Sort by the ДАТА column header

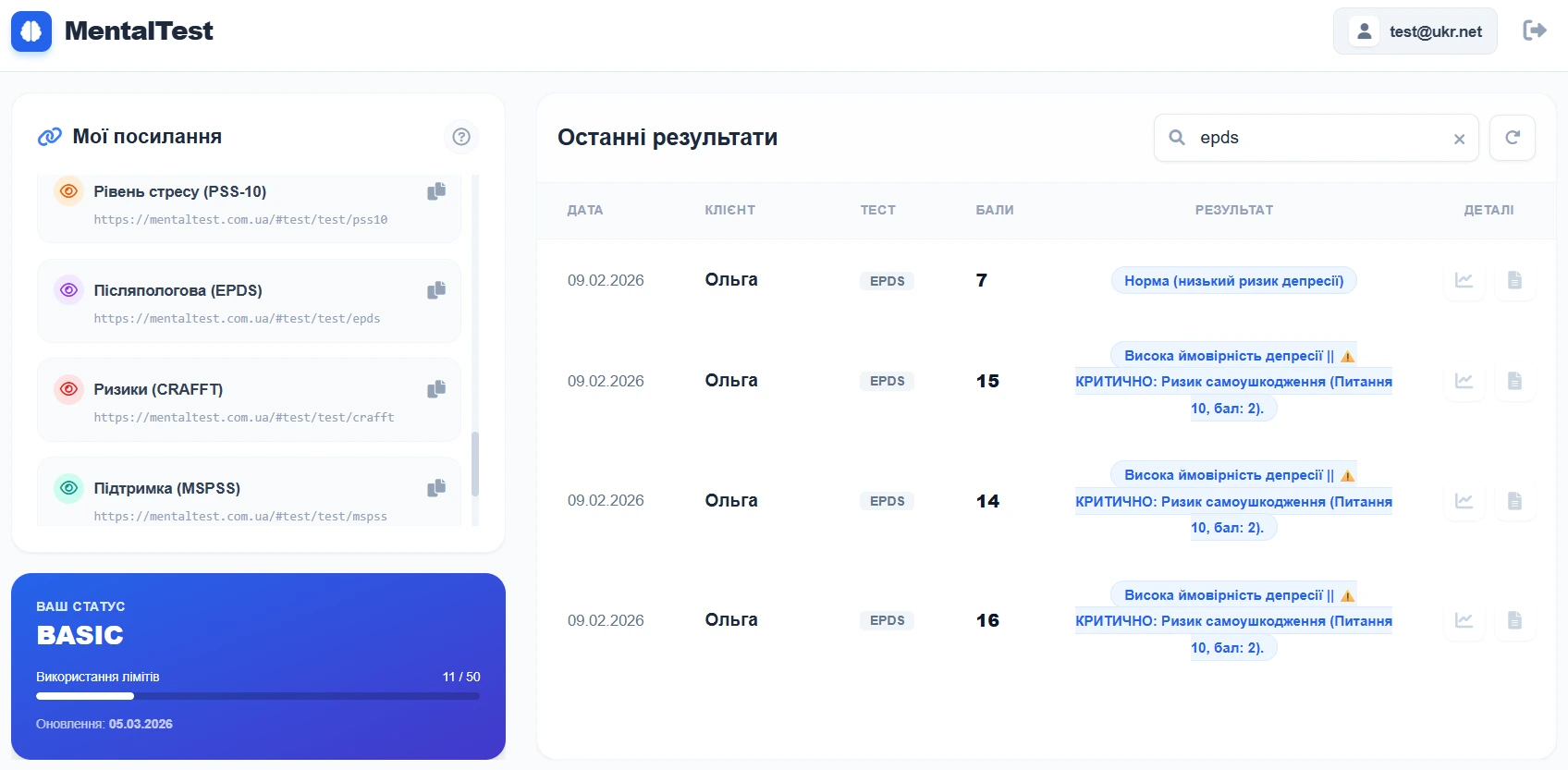(x=585, y=210)
